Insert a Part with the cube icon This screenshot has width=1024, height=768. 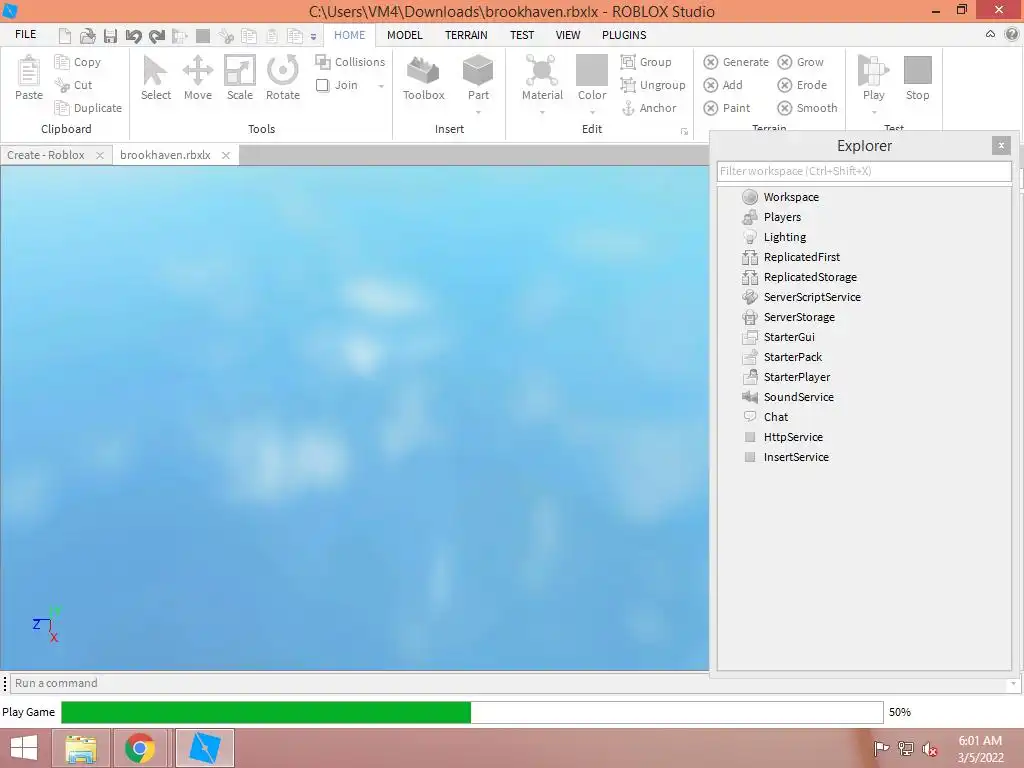point(478,71)
